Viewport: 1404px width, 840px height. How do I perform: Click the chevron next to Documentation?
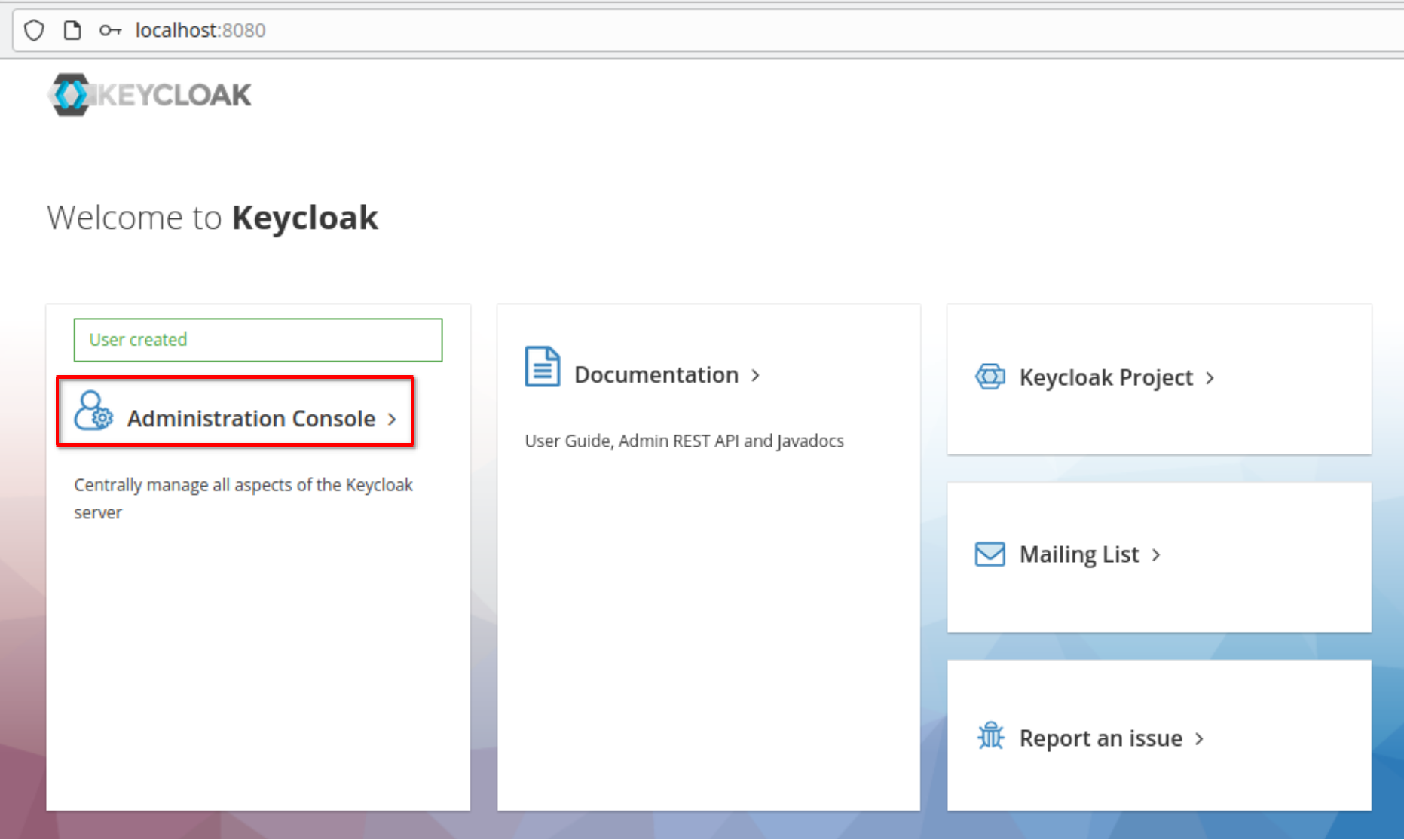click(x=756, y=375)
